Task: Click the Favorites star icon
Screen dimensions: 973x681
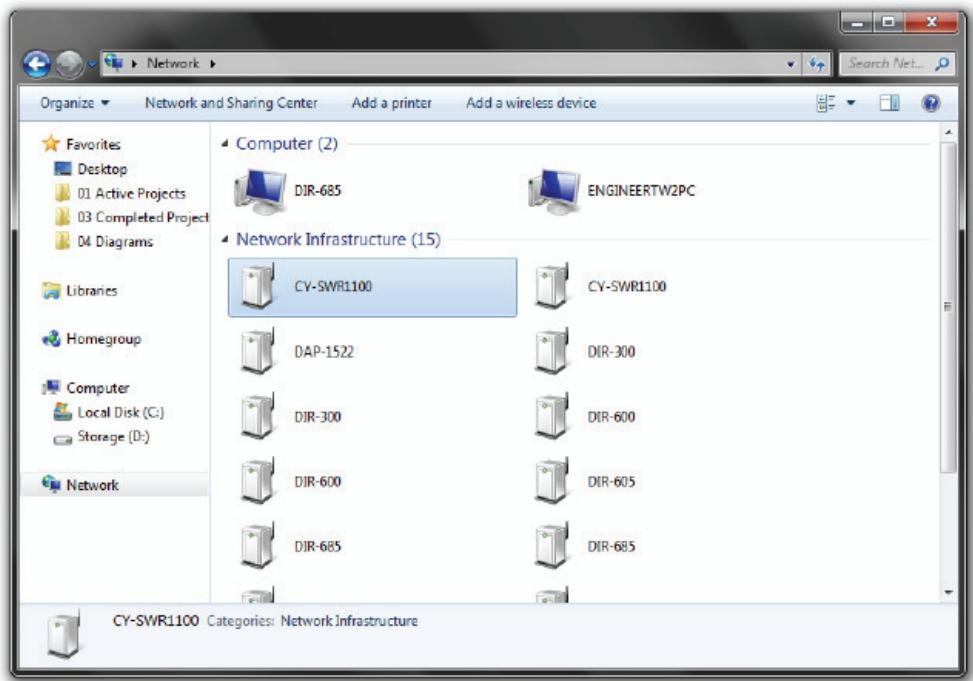Action: point(51,143)
